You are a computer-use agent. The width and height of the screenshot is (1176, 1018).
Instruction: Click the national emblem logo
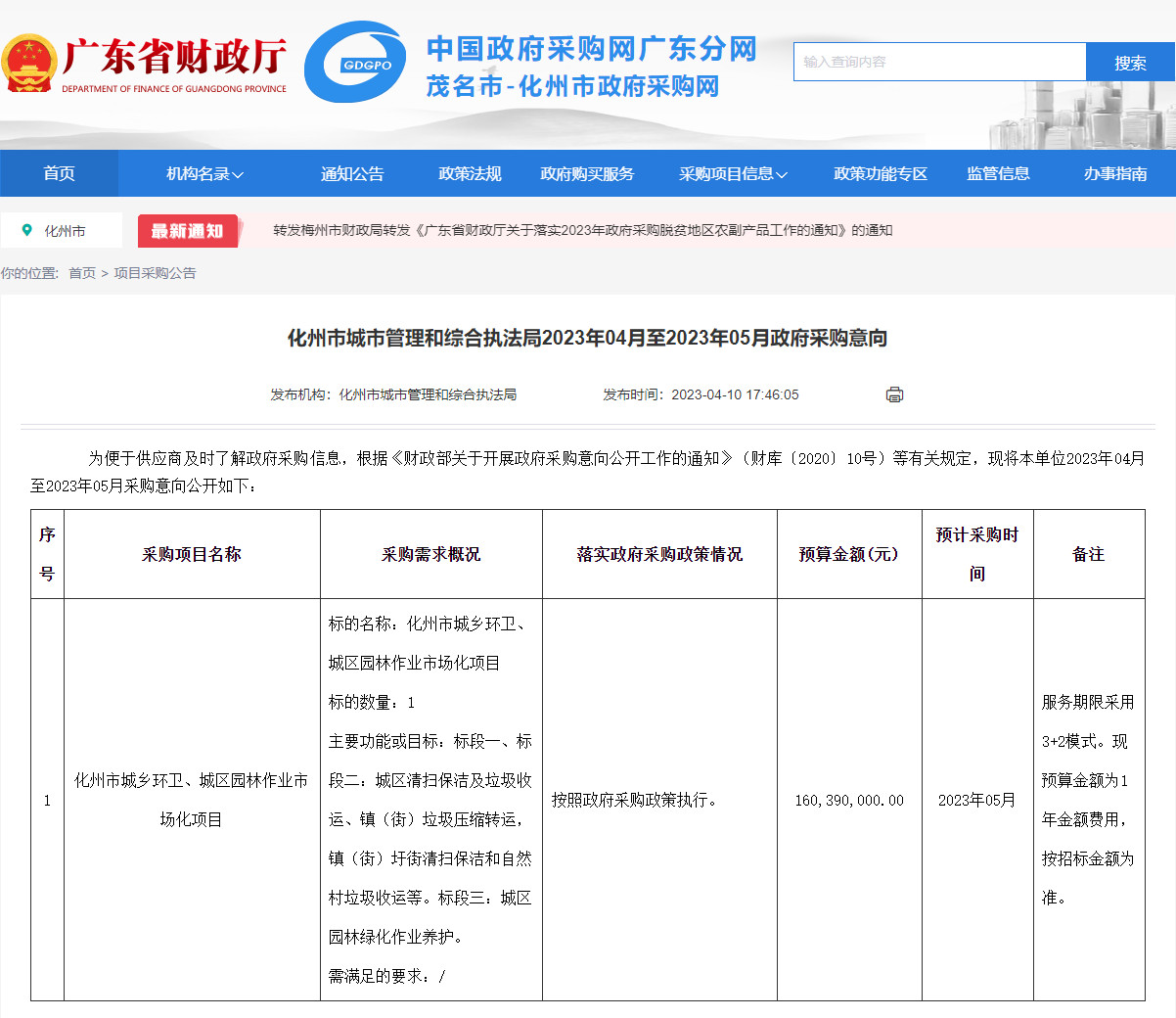tap(28, 64)
